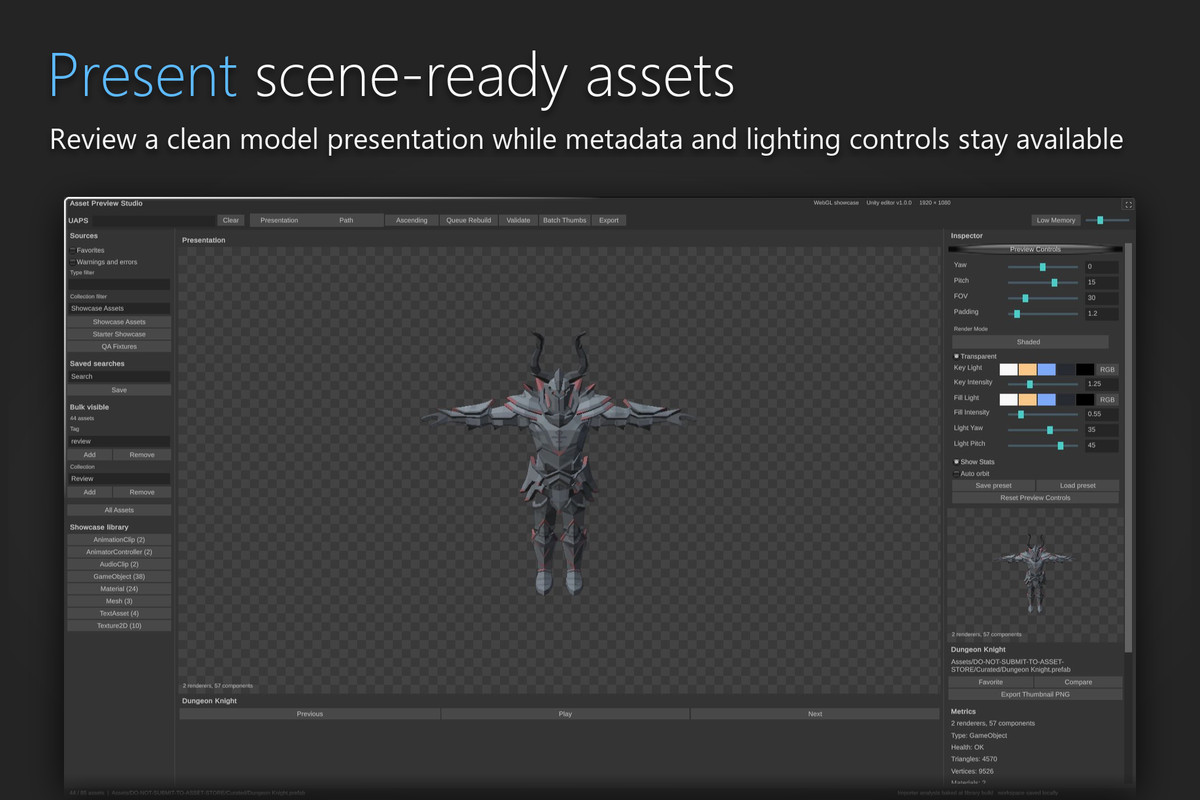This screenshot has width=1200, height=800.
Task: Click the Queue Rebuild toolbar button
Action: (x=468, y=220)
